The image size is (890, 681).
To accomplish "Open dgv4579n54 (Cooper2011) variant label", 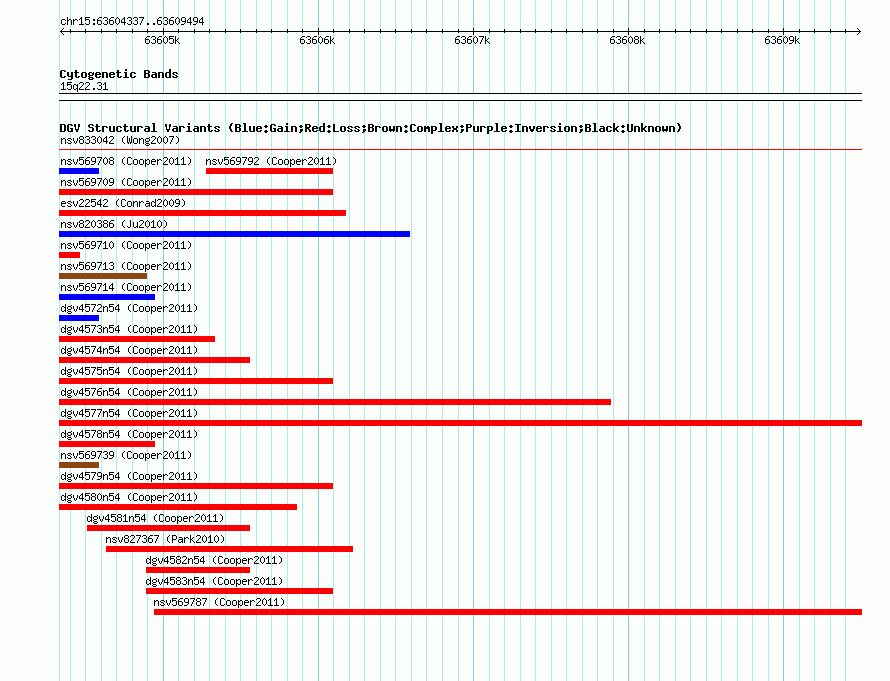I will [x=129, y=476].
